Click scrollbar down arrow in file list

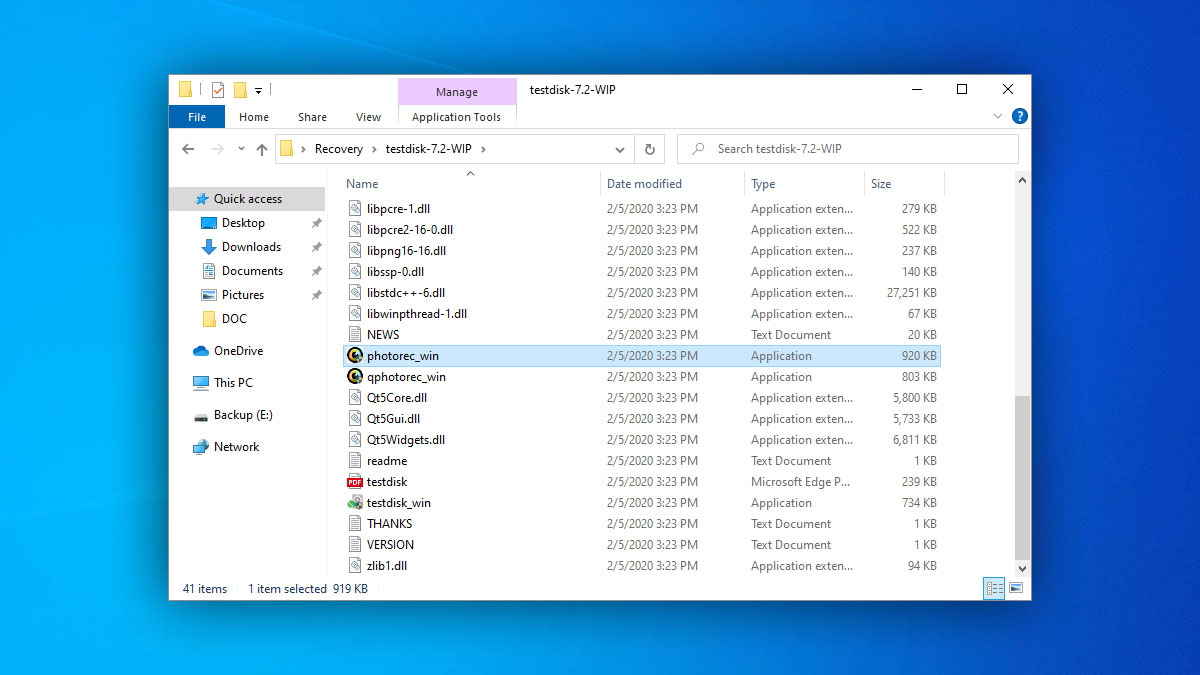[x=1022, y=569]
